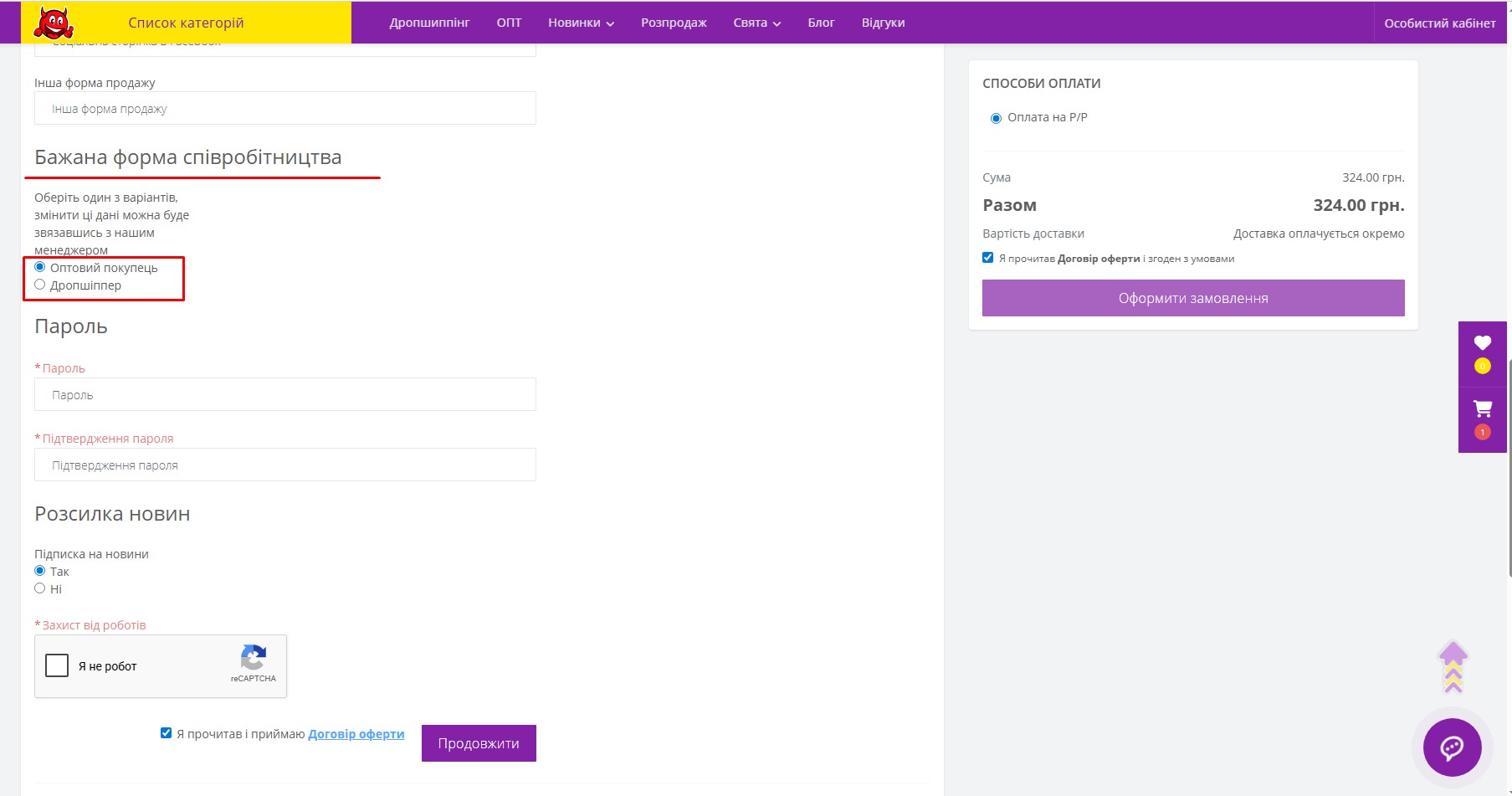Open the Список категорій category list
This screenshot has width=1512, height=796.
(186, 23)
